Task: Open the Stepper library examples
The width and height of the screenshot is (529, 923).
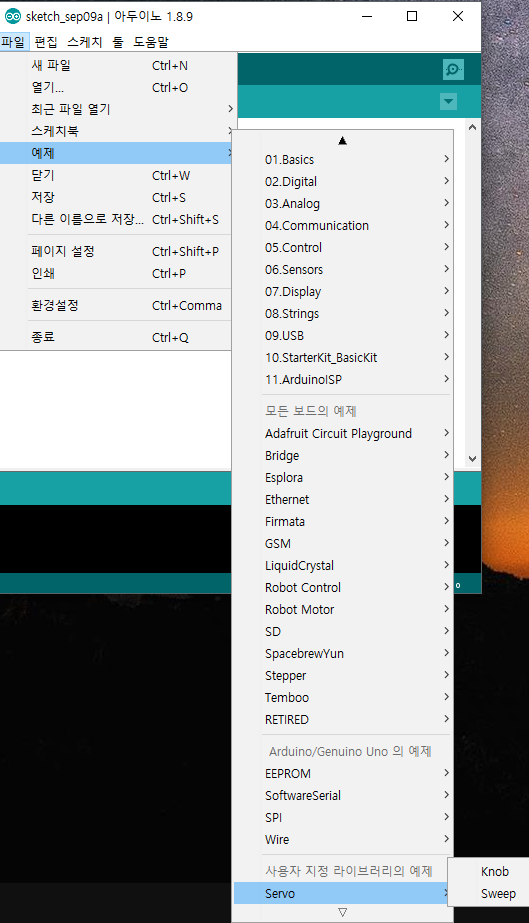Action: (343, 675)
